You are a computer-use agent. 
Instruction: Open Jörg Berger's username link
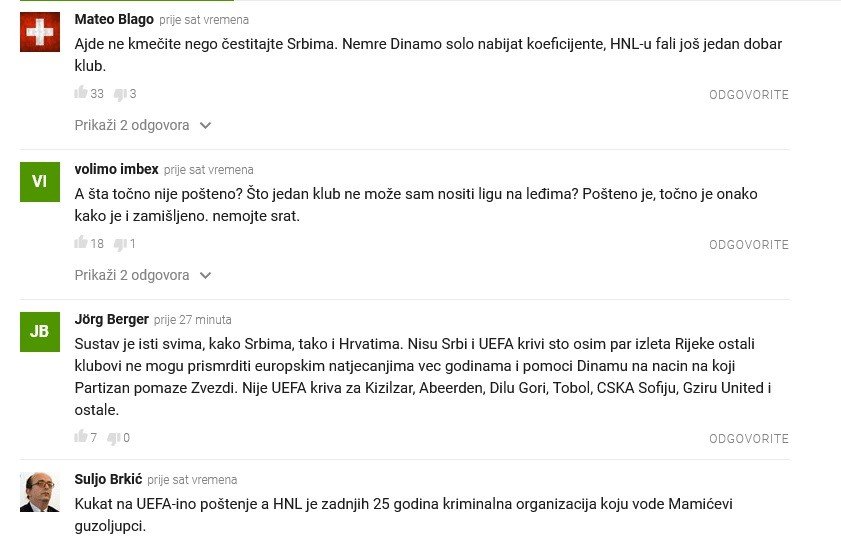pos(111,319)
